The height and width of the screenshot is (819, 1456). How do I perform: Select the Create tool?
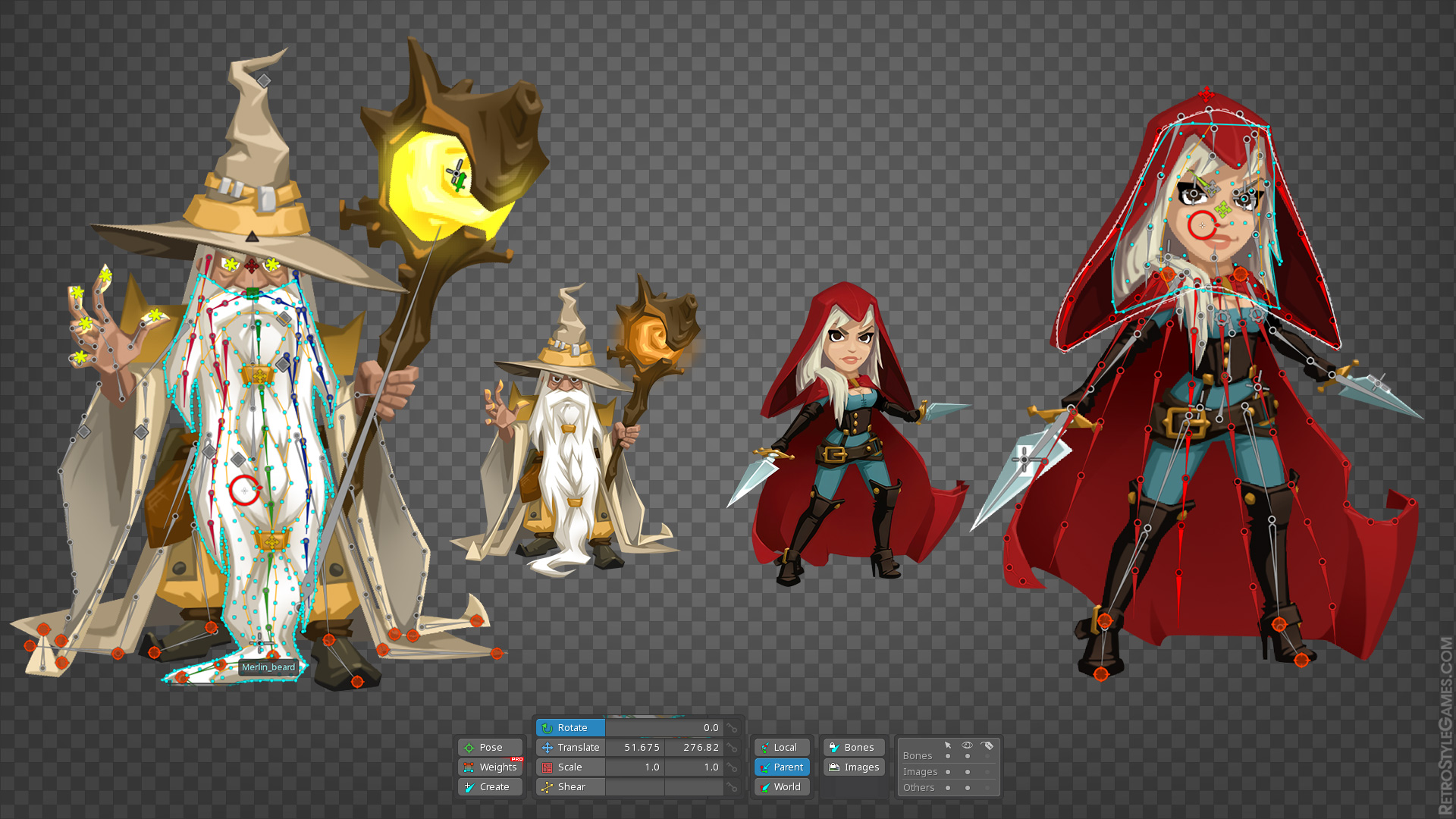490,786
